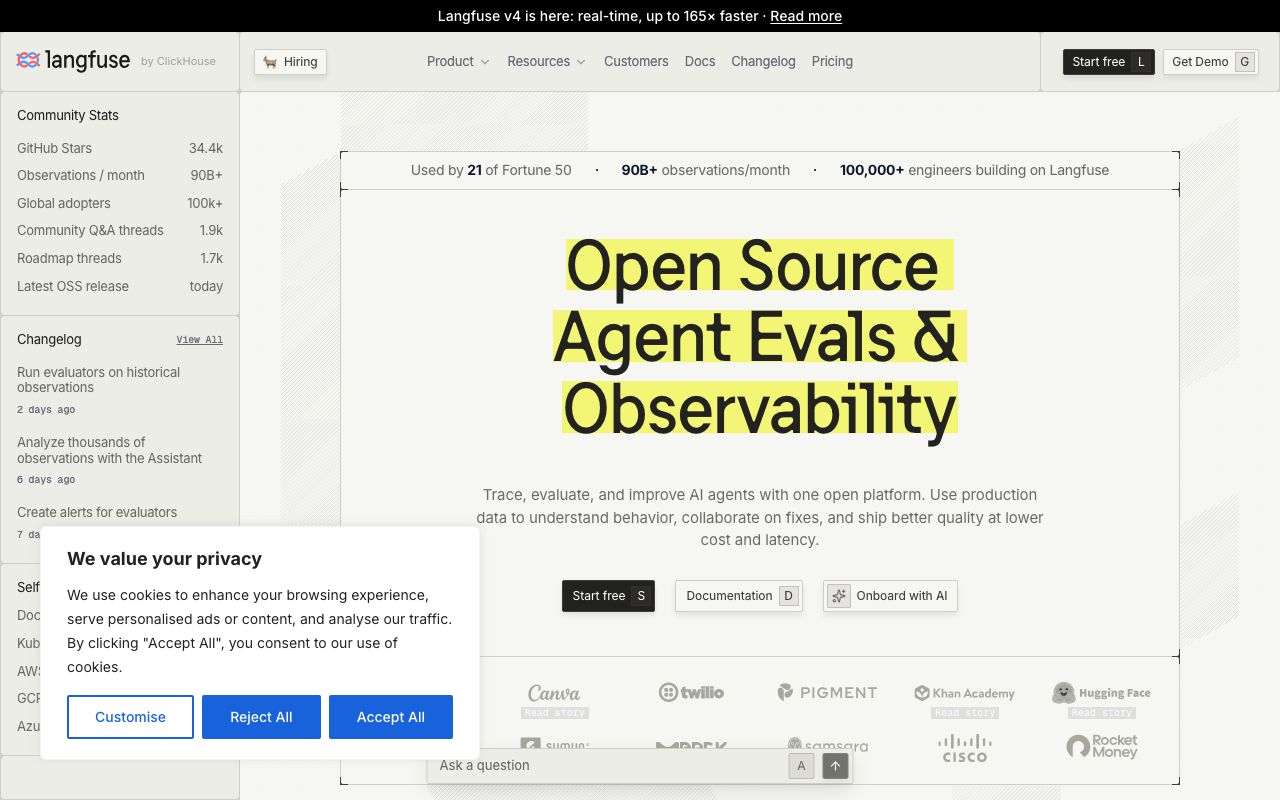This screenshot has width=1280, height=800.
Task: Click Community Q&A threads stat
Action: [120, 230]
